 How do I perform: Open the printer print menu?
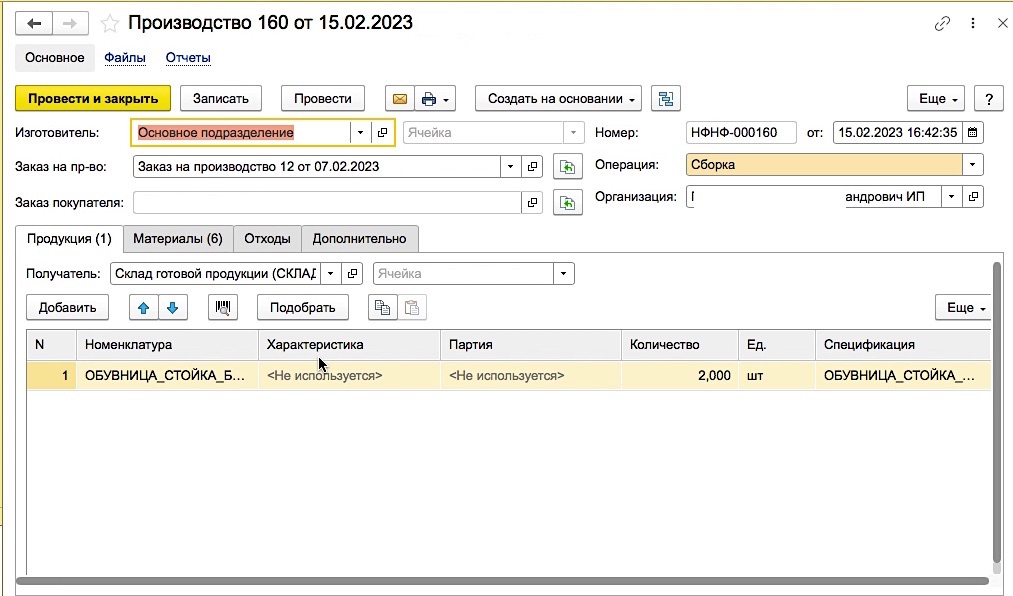[x=435, y=99]
